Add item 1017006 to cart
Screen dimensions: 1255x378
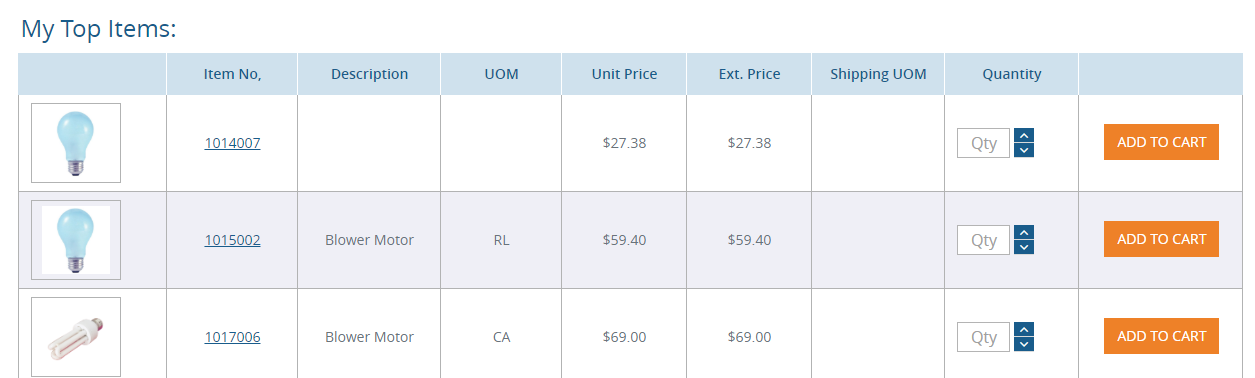[x=1161, y=336]
